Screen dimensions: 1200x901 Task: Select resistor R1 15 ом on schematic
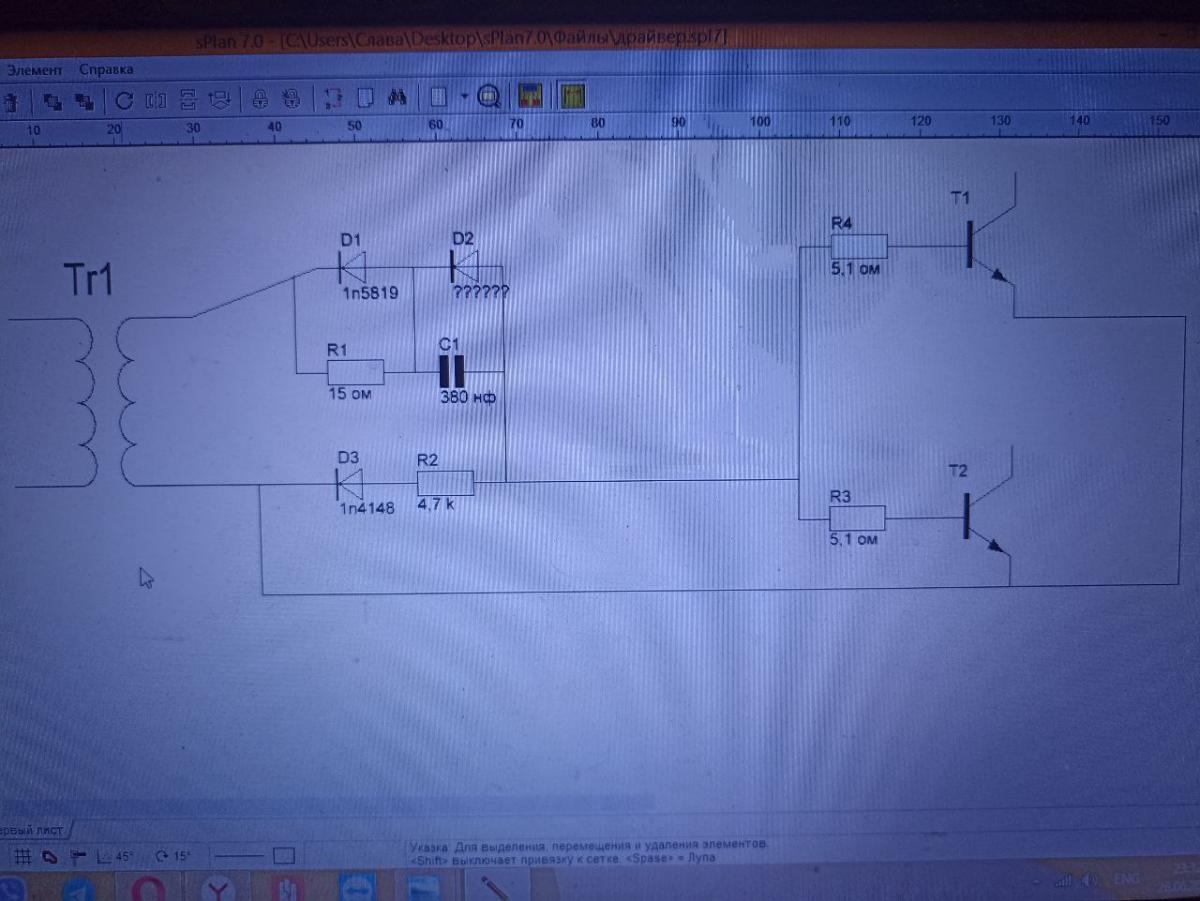pos(355,372)
